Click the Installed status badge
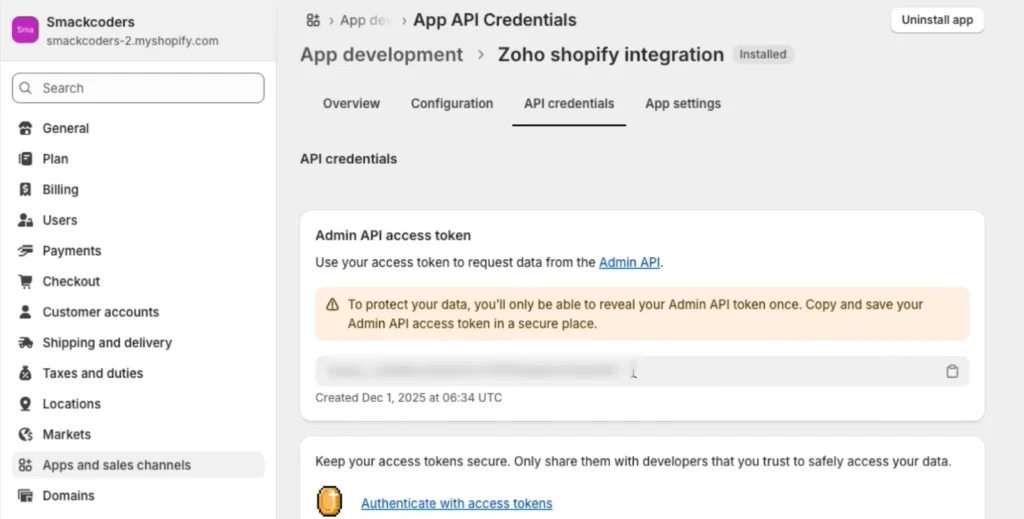 763,55
